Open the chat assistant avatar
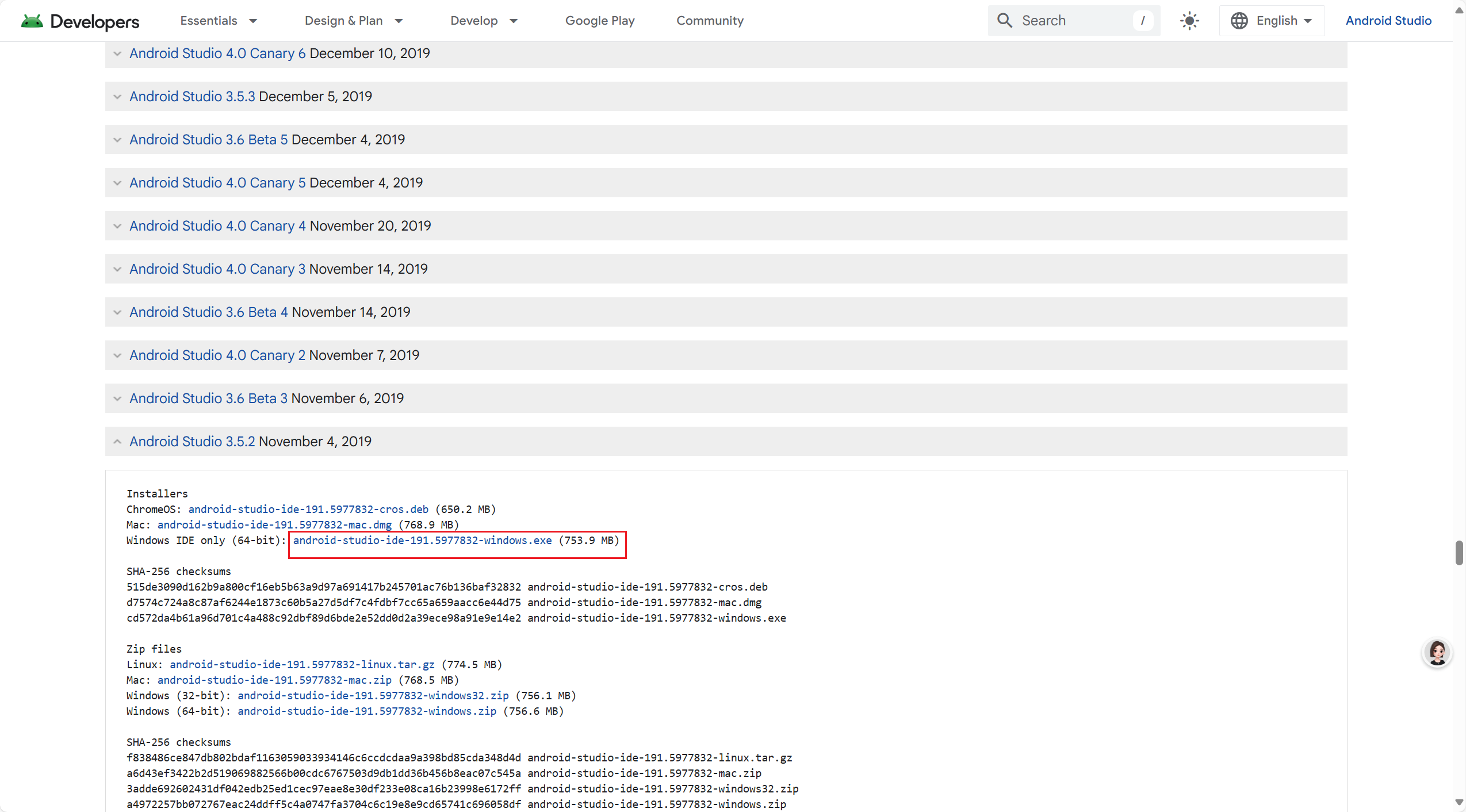This screenshot has height=812, width=1466. point(1437,653)
